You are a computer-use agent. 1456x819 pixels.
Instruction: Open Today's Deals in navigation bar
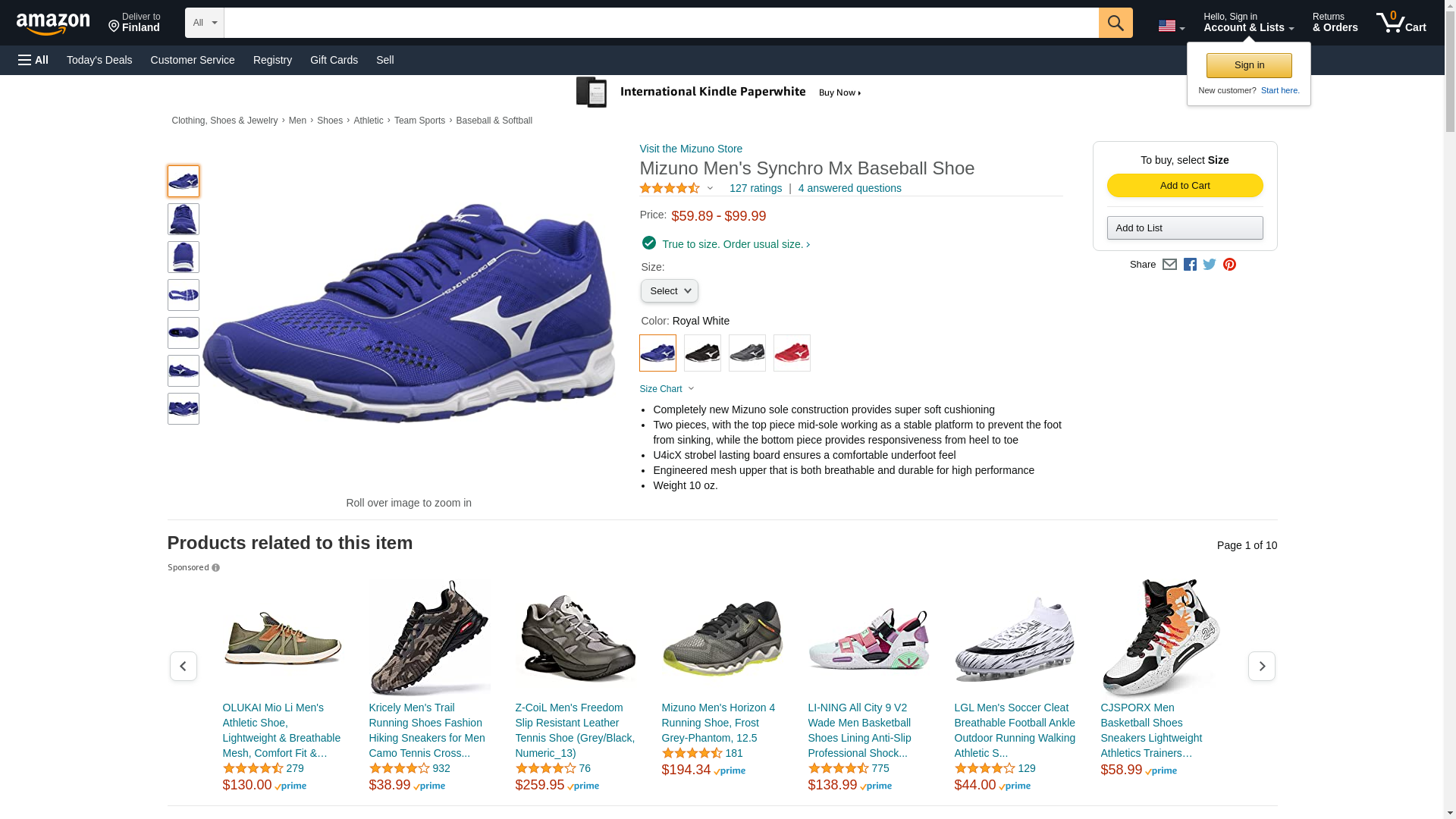(x=99, y=60)
